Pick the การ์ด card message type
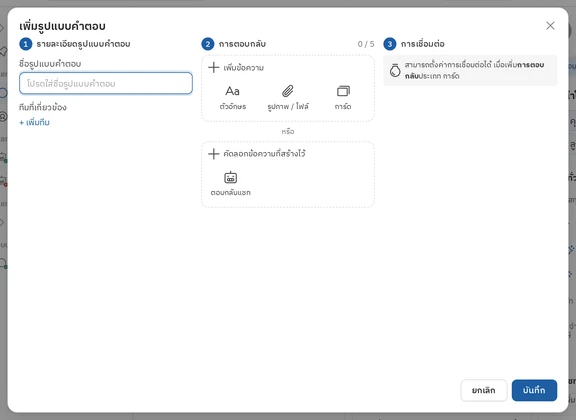576x420 pixels. [x=343, y=97]
